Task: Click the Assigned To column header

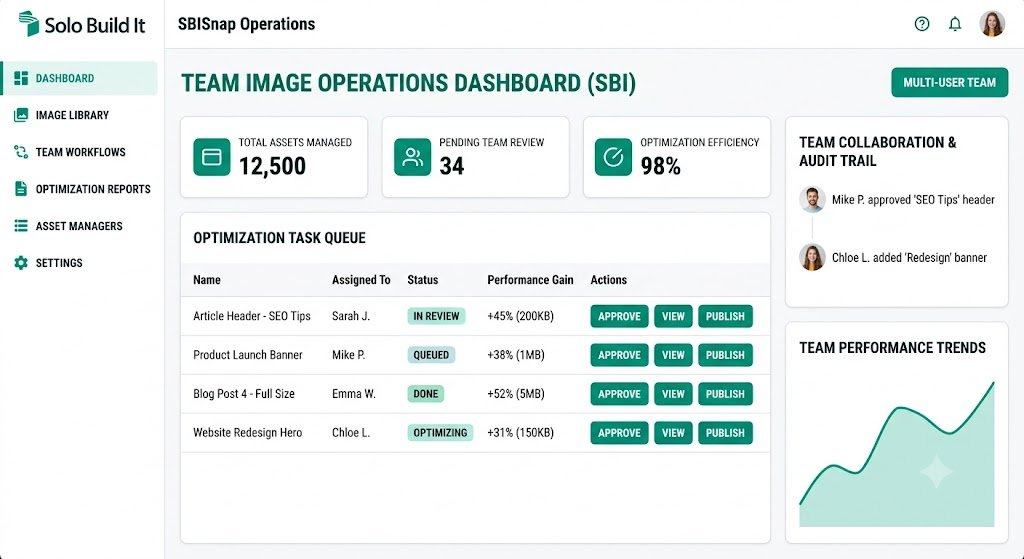Action: pyautogui.click(x=361, y=280)
